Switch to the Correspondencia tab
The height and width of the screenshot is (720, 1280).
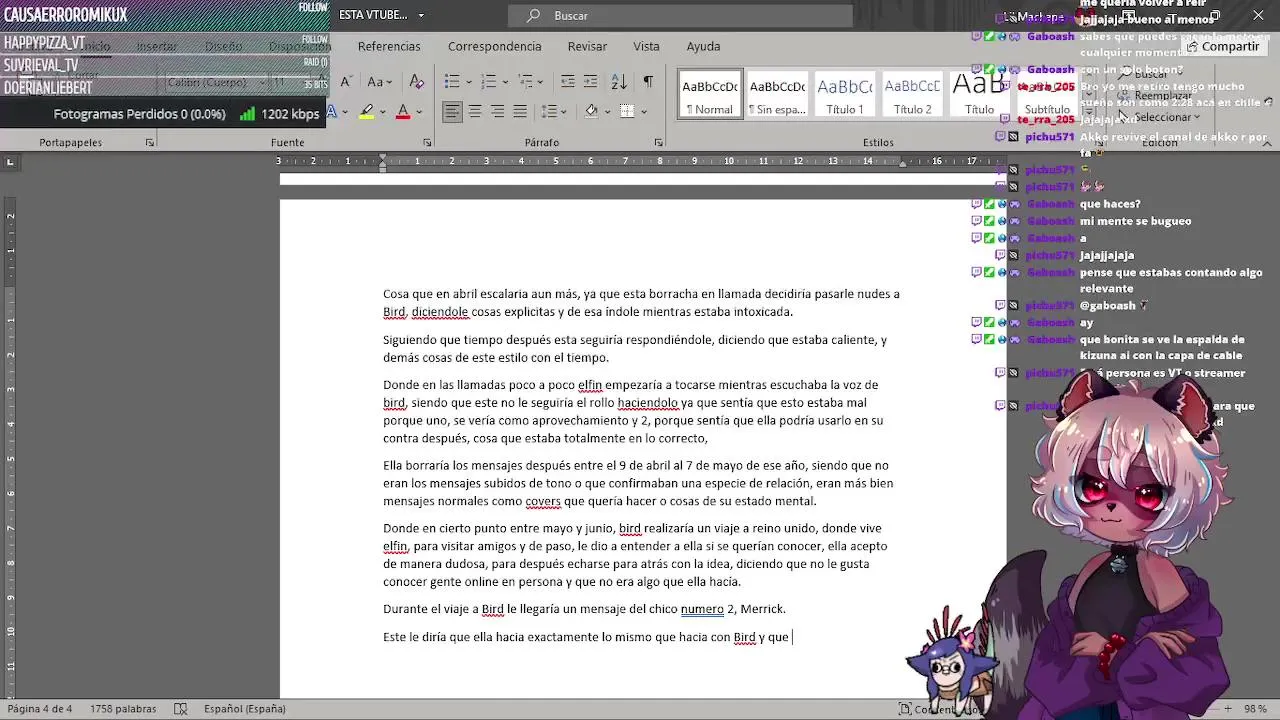coord(494,46)
